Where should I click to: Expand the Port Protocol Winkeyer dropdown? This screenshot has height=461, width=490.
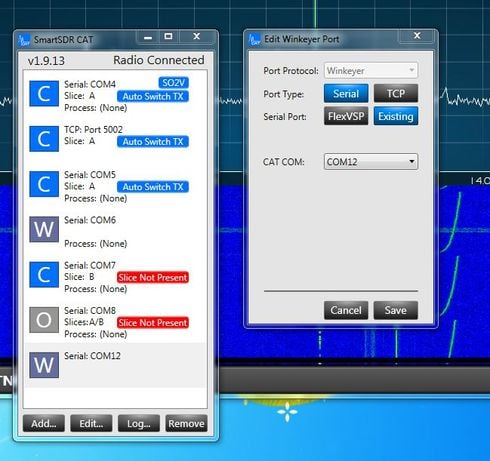(371, 71)
